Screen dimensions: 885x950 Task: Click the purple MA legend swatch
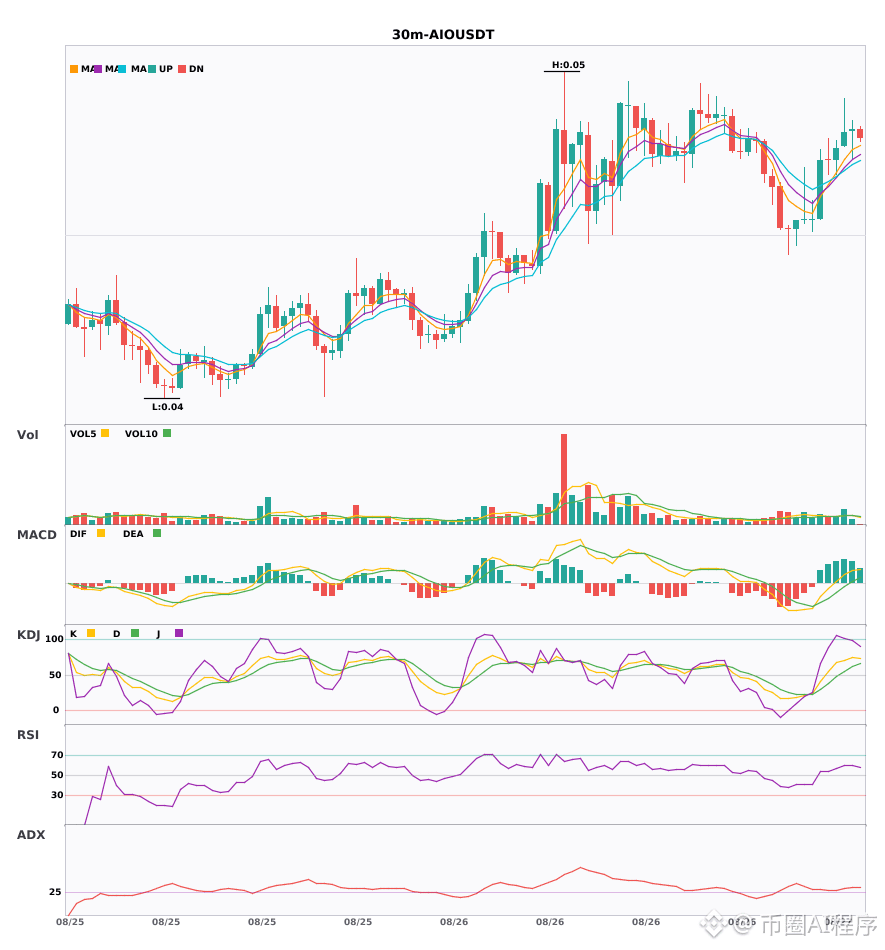[98, 69]
